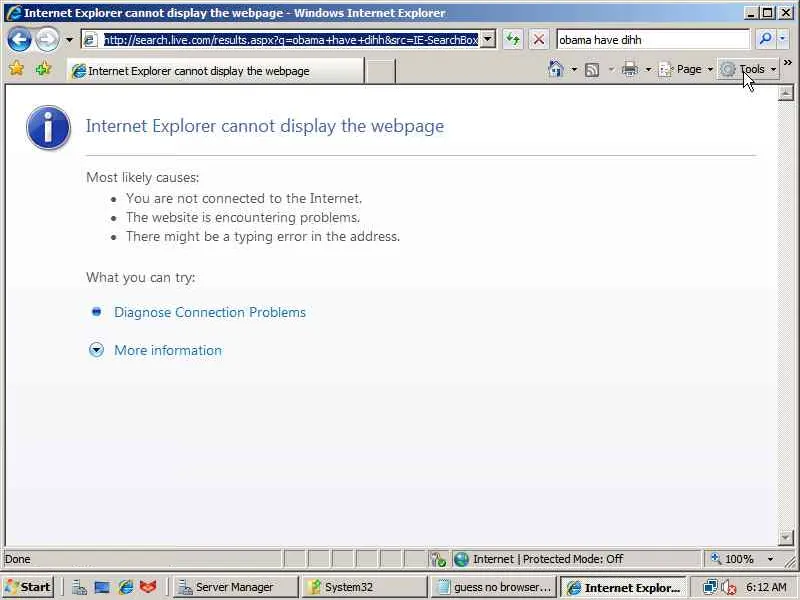Image resolution: width=800 pixels, height=600 pixels.
Task: Click the 'Internet Explorer cannot display the webpage' heading
Action: tap(265, 126)
